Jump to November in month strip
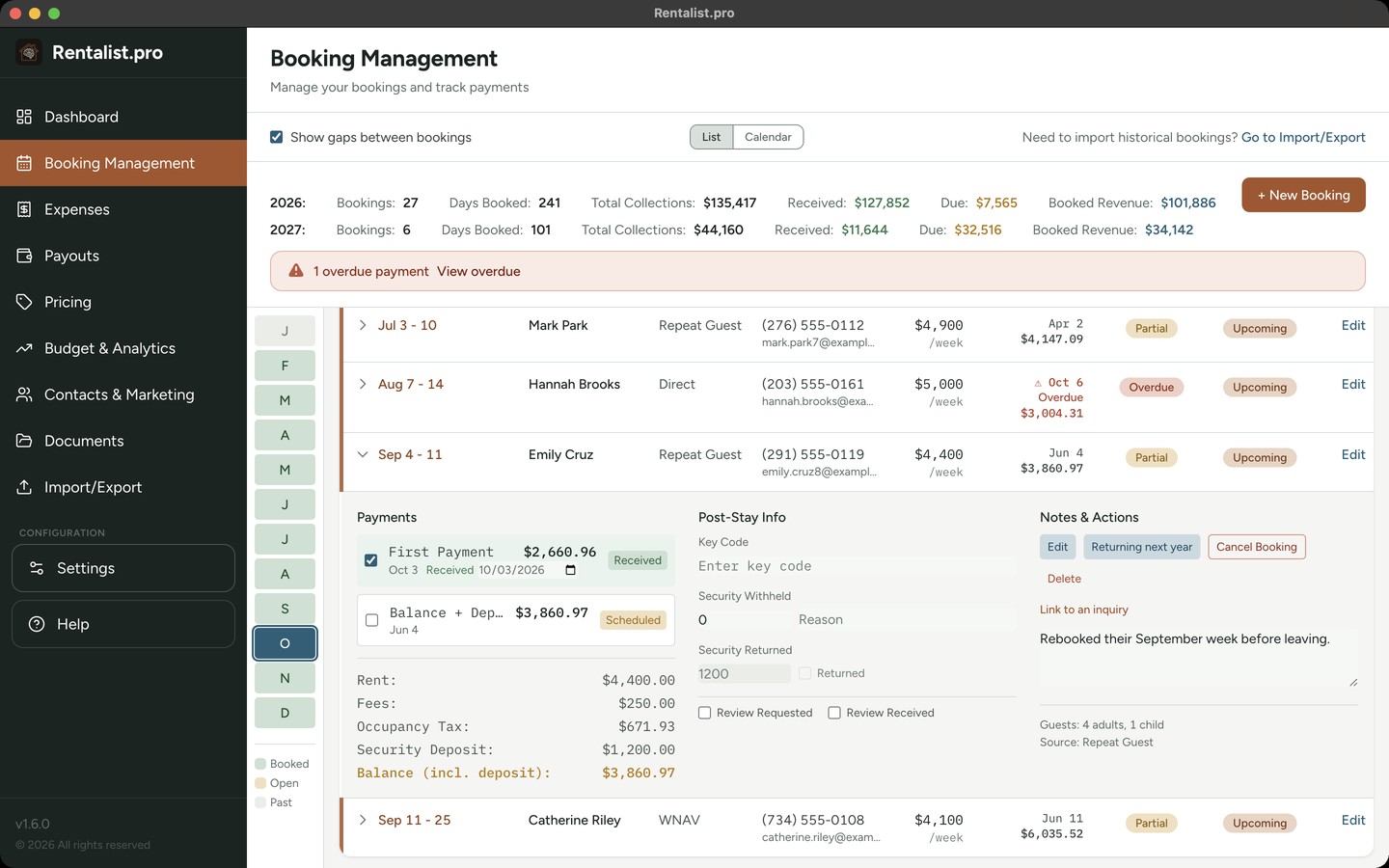Screen dimensions: 1389x868 point(285,678)
